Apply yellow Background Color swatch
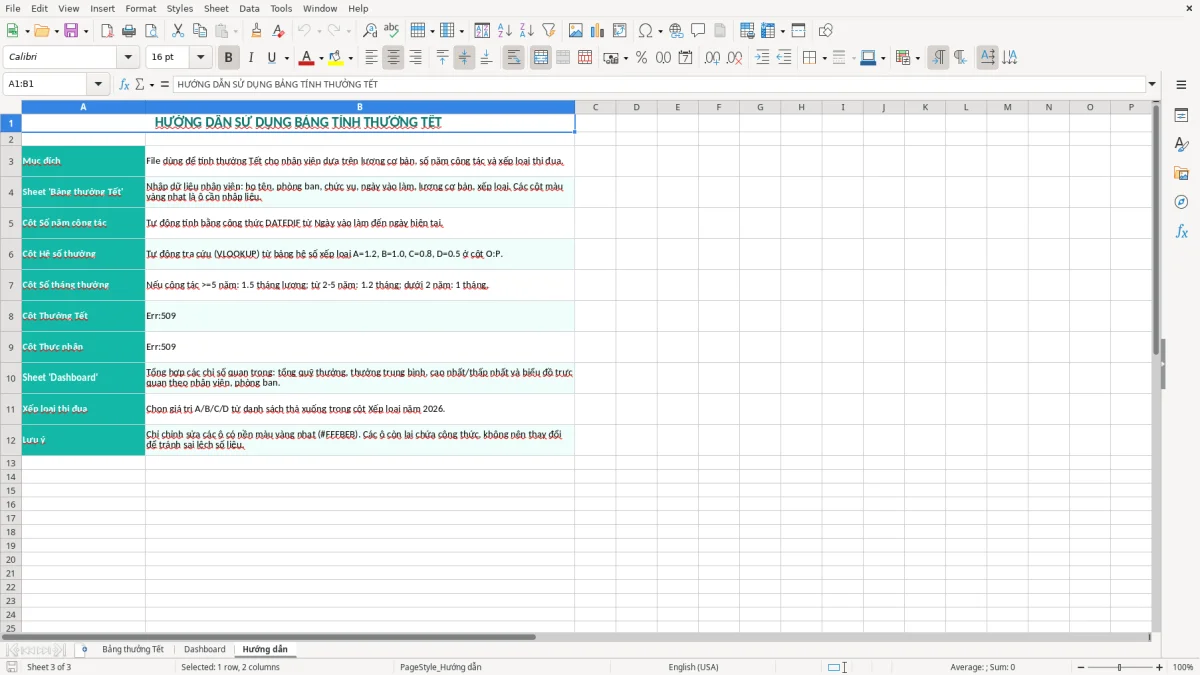 pyautogui.click(x=337, y=58)
